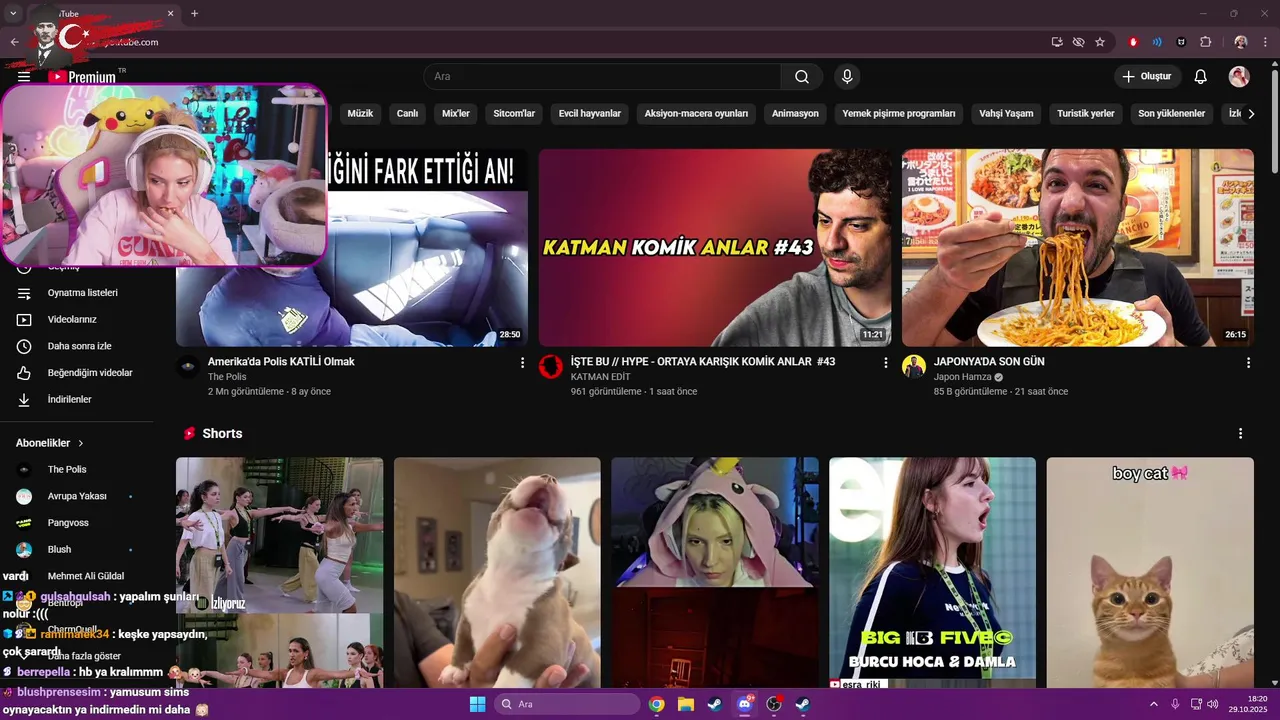Open Shorts section three-dot menu
Viewport: 1280px width, 720px height.
pos(1240,434)
